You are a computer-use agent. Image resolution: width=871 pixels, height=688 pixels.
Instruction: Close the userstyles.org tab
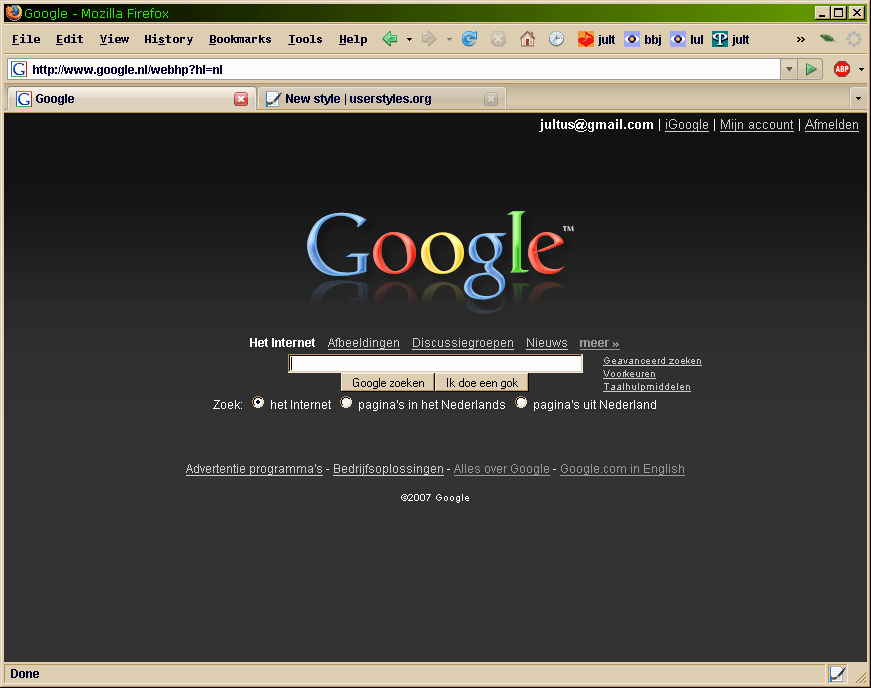coord(491,99)
